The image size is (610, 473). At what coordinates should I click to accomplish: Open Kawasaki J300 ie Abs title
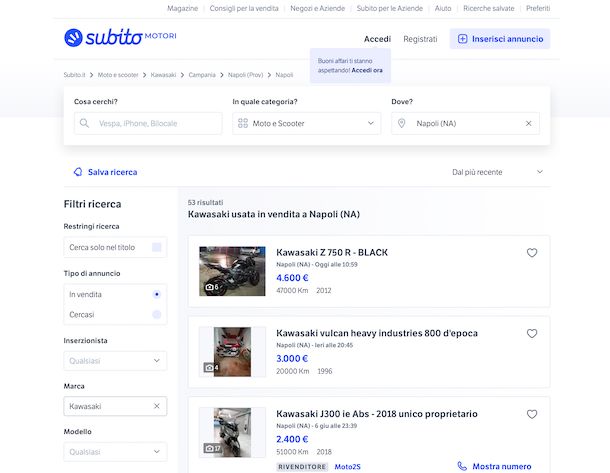point(377,413)
